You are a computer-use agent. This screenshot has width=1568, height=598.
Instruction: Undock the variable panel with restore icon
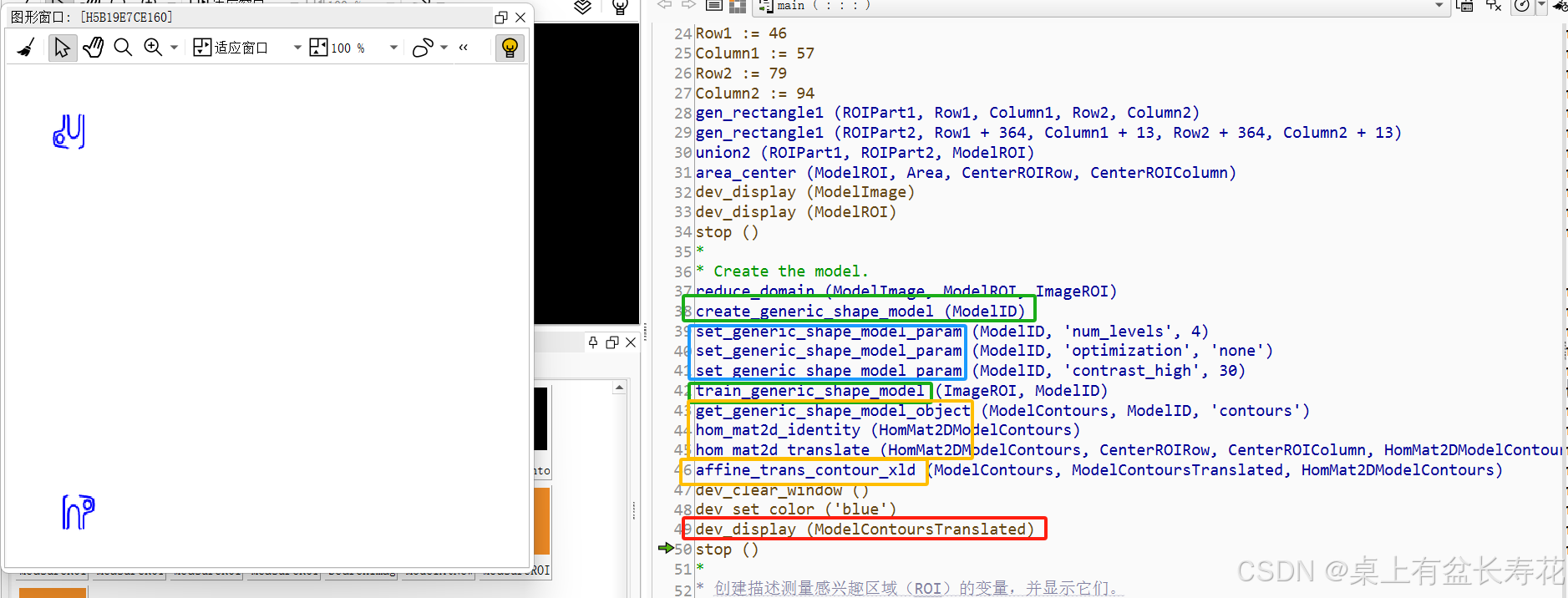(612, 342)
